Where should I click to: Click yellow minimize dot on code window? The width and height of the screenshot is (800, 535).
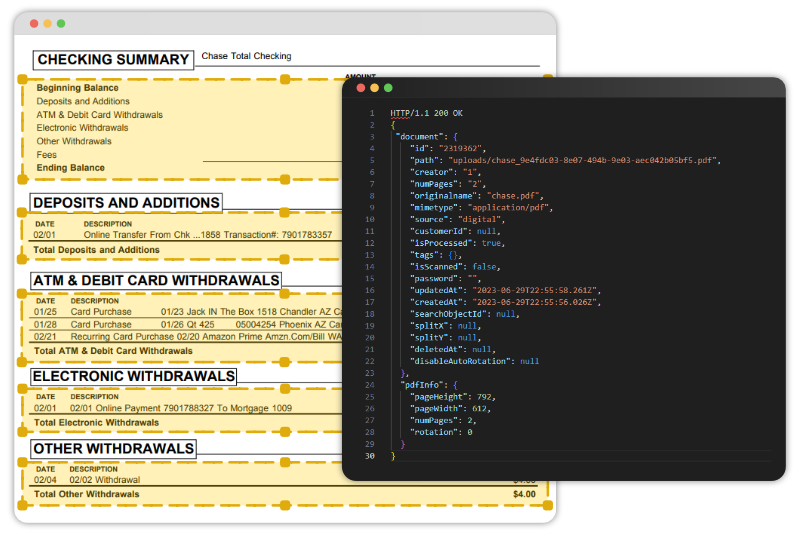tap(375, 88)
